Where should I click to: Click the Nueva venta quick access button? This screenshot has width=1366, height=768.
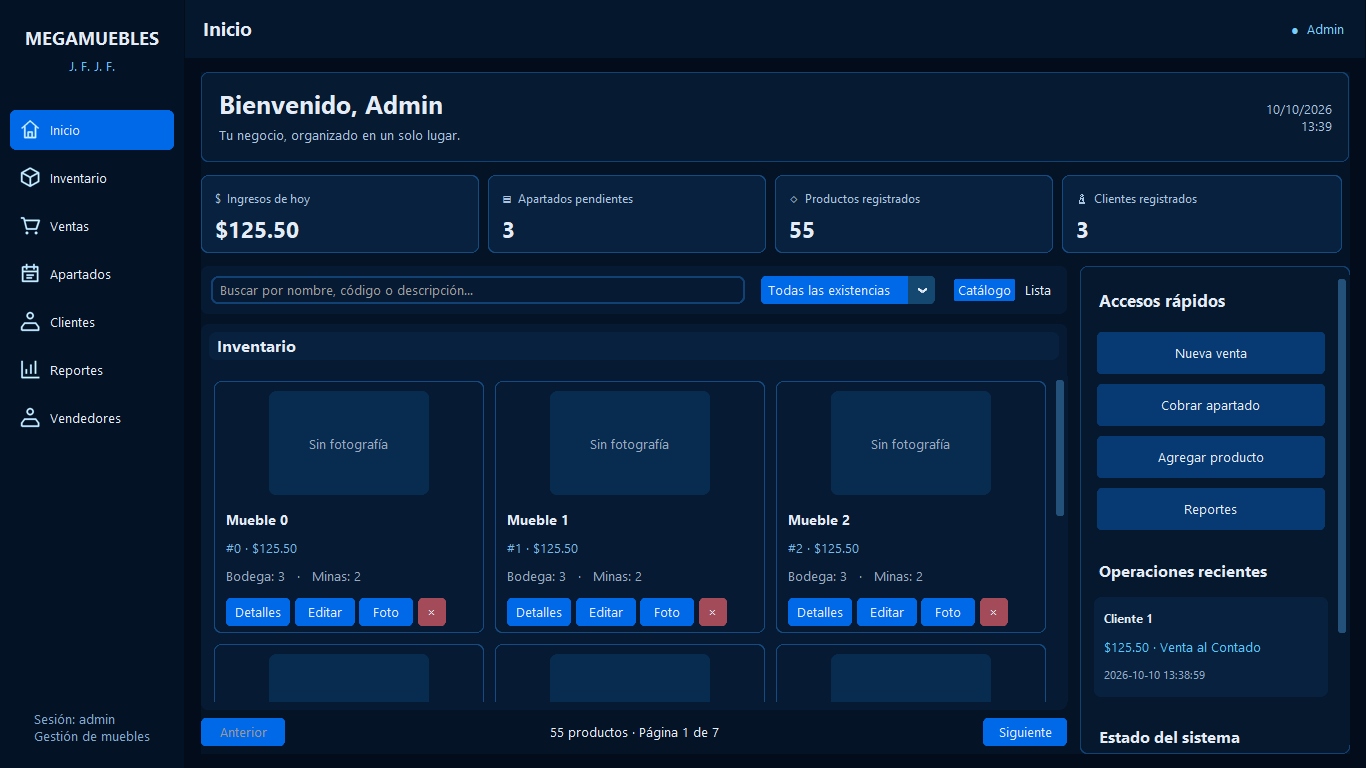(1210, 353)
